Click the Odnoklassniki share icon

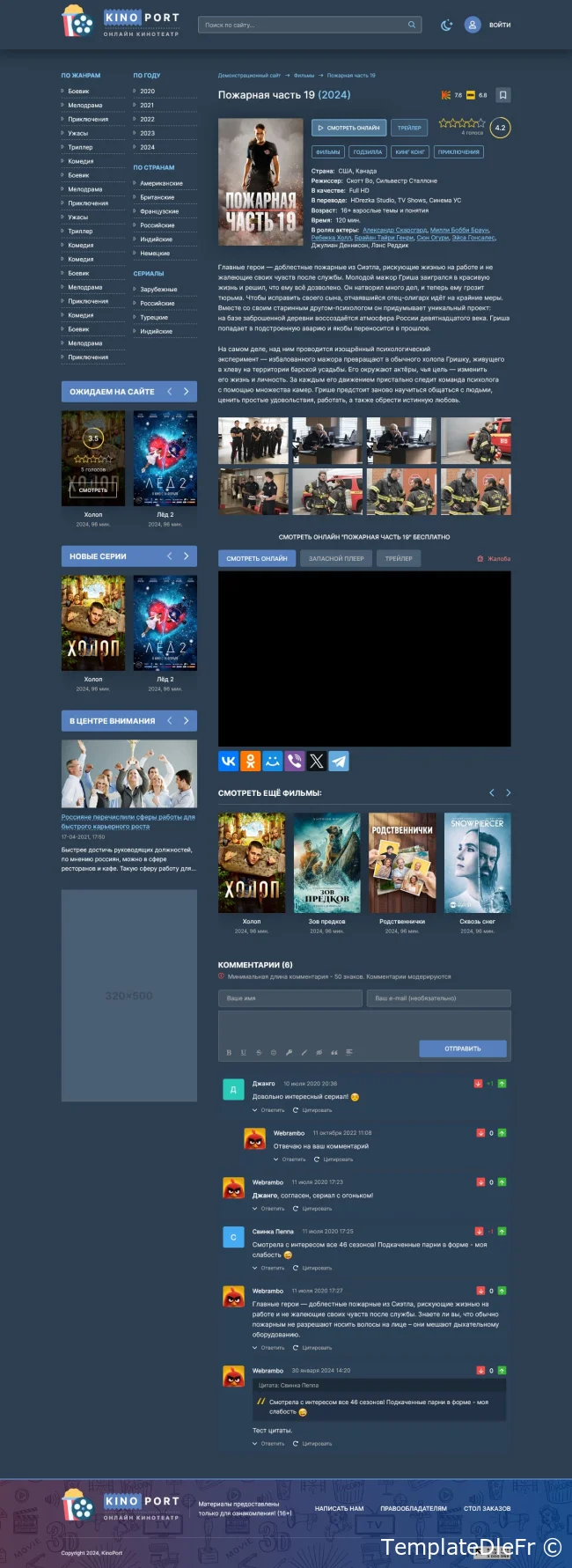click(x=251, y=761)
